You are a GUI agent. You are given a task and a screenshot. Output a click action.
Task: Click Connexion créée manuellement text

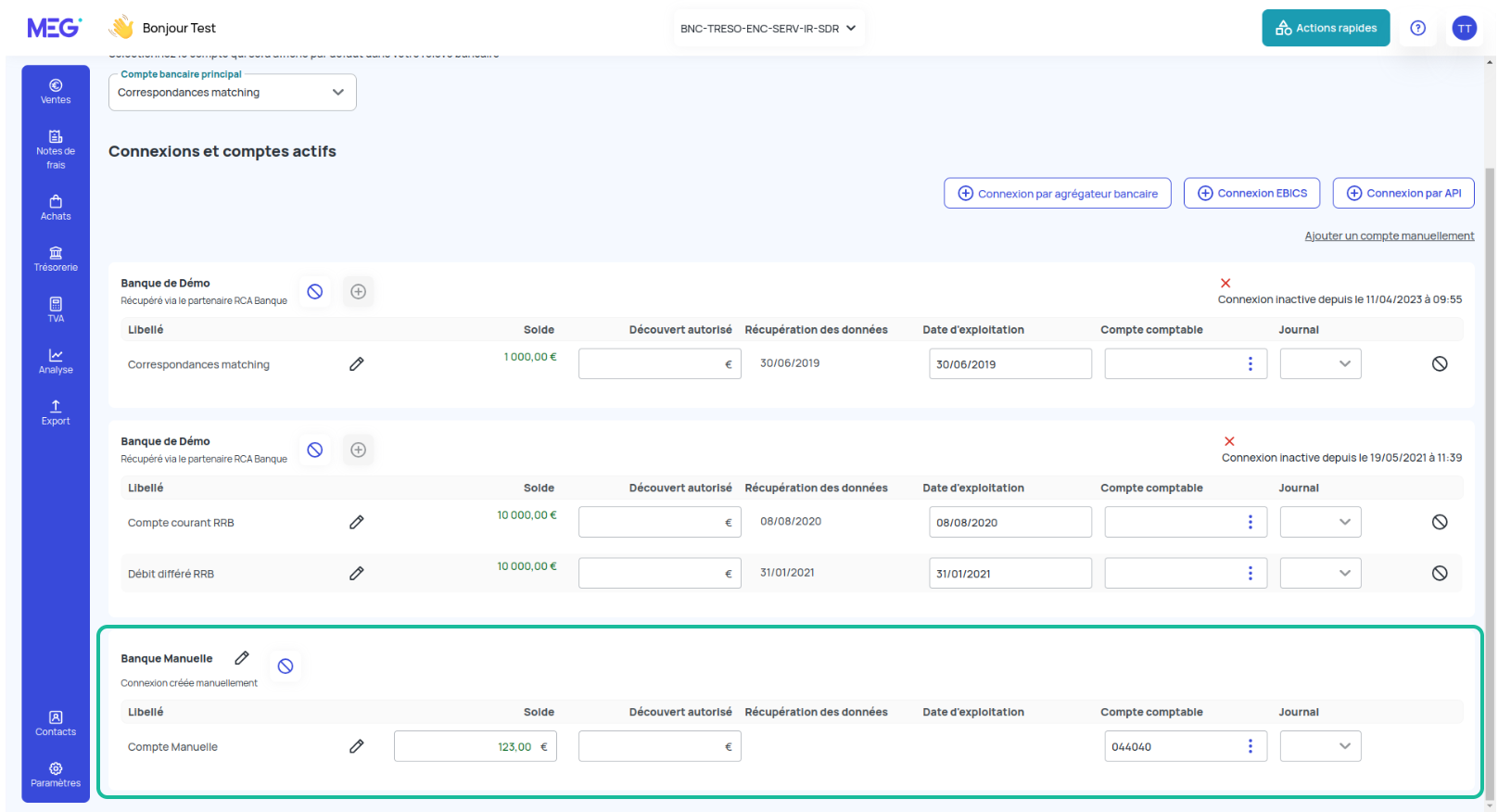click(189, 683)
